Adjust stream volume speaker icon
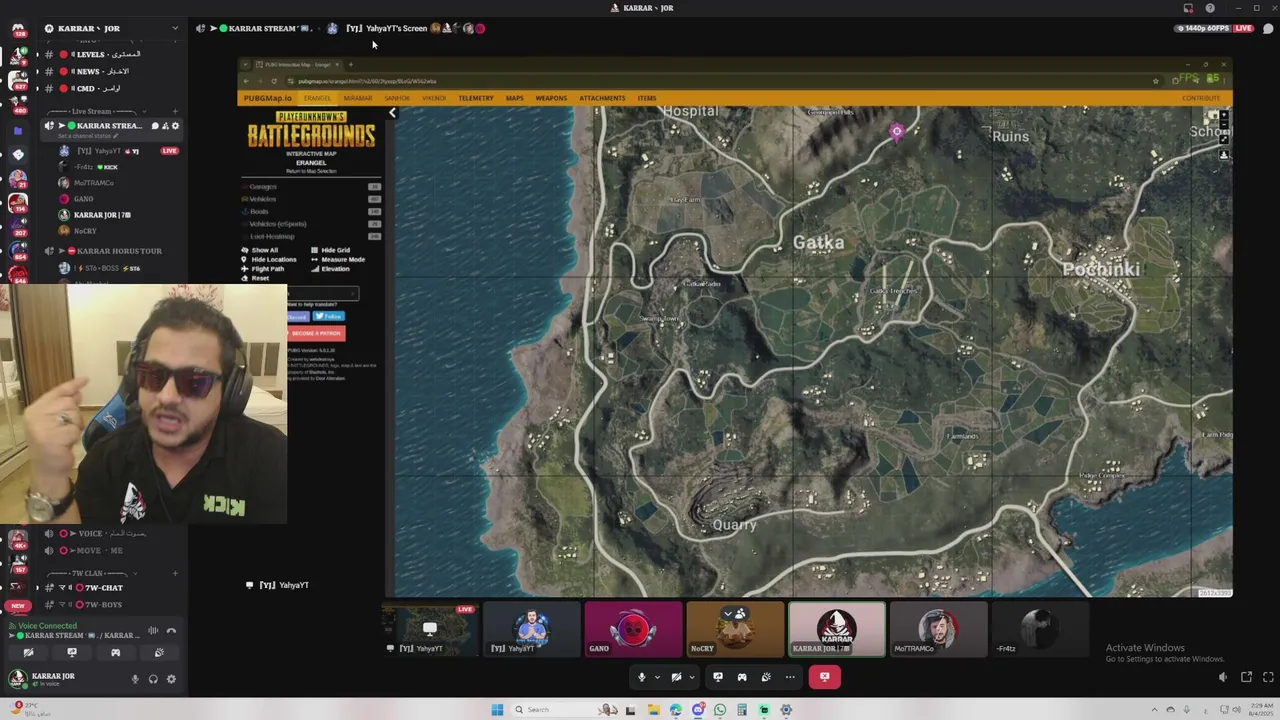This screenshot has height=720, width=1280. (1223, 677)
